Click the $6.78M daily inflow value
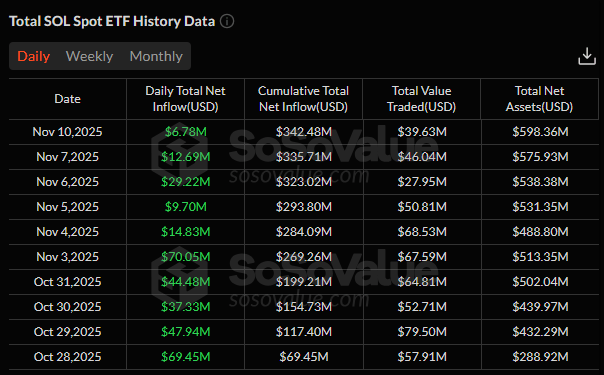The image size is (604, 375). (x=186, y=132)
